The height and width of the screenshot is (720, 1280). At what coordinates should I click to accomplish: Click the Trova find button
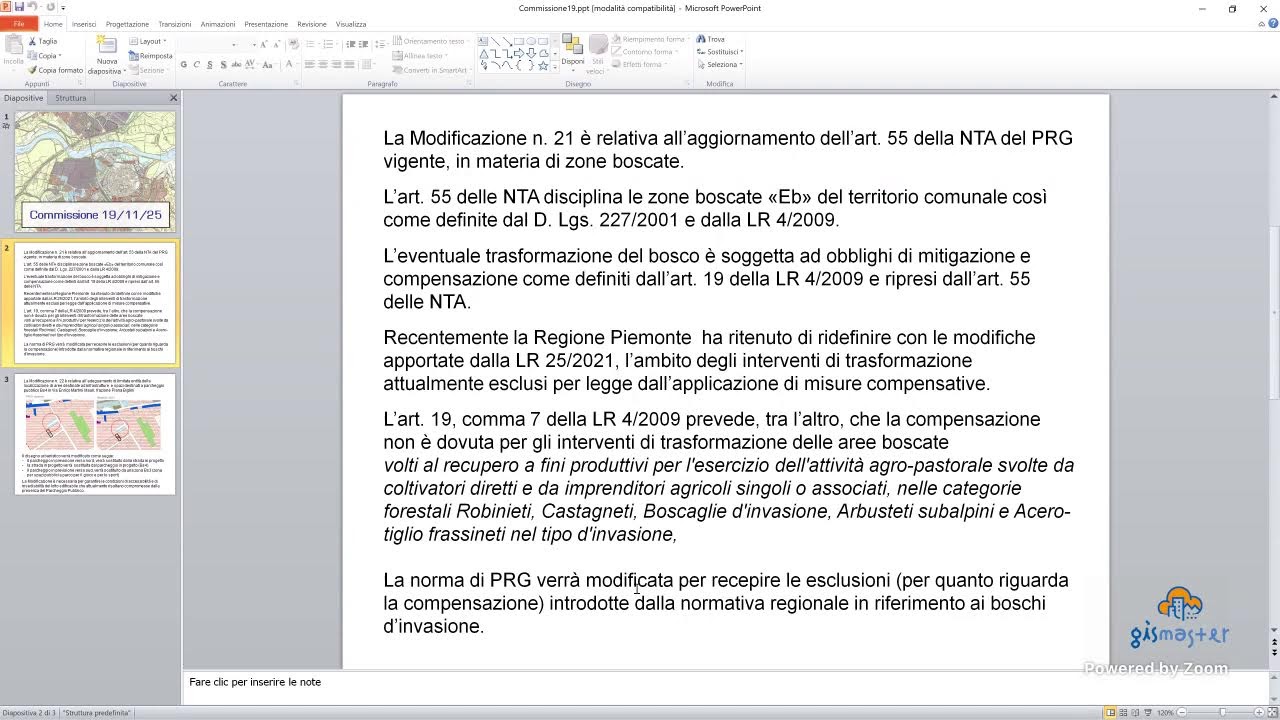(x=710, y=40)
